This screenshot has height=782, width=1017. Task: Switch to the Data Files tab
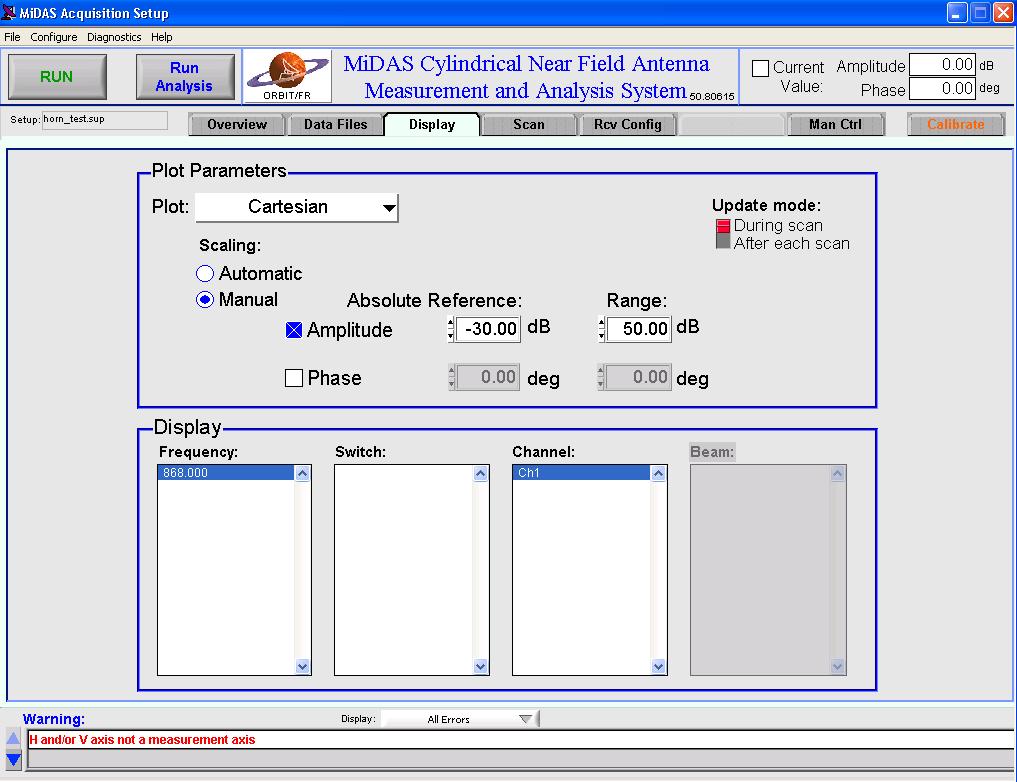click(335, 124)
